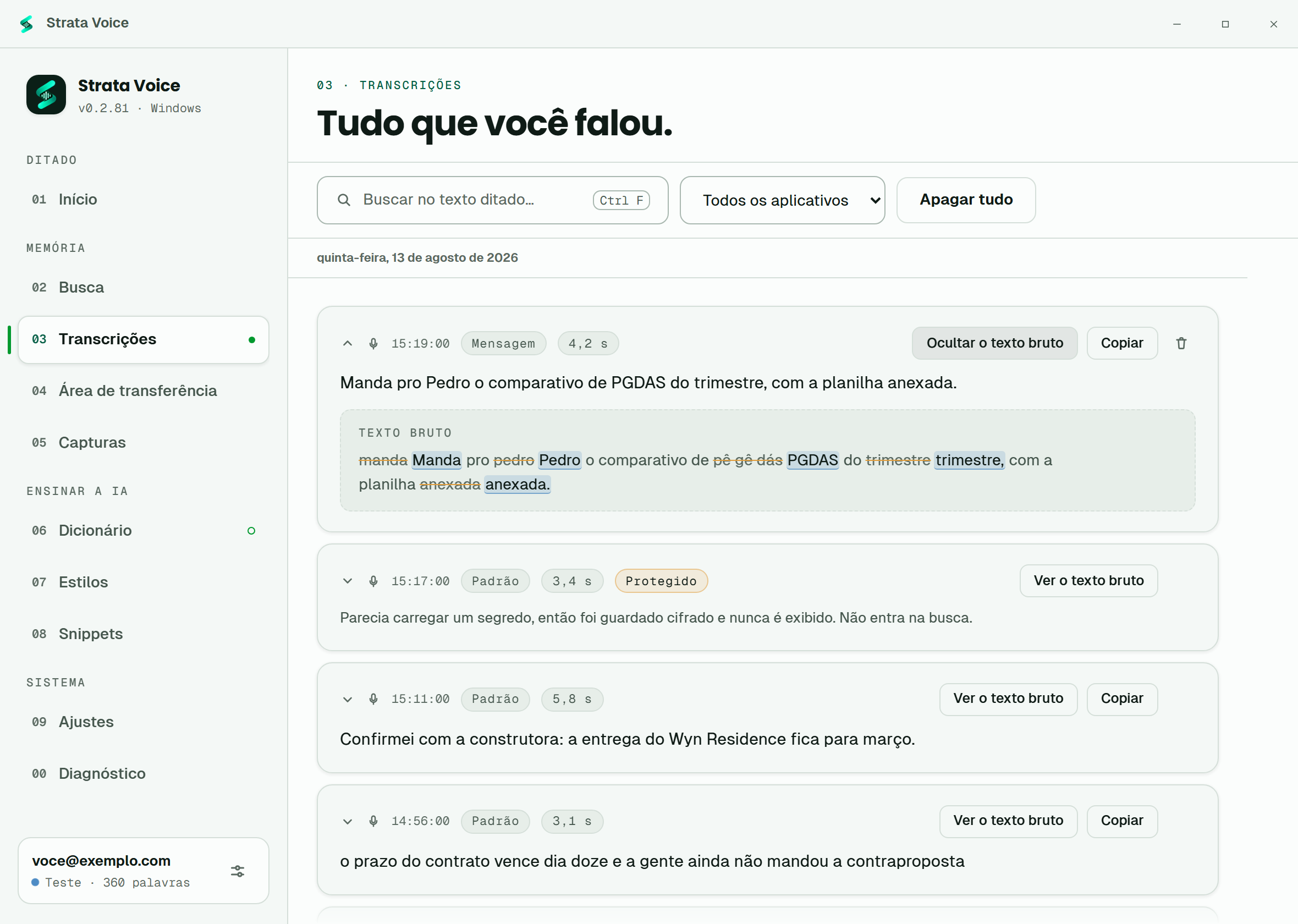Image resolution: width=1298 pixels, height=924 pixels.
Task: Select Transcrições in sidebar
Action: pyautogui.click(x=144, y=340)
